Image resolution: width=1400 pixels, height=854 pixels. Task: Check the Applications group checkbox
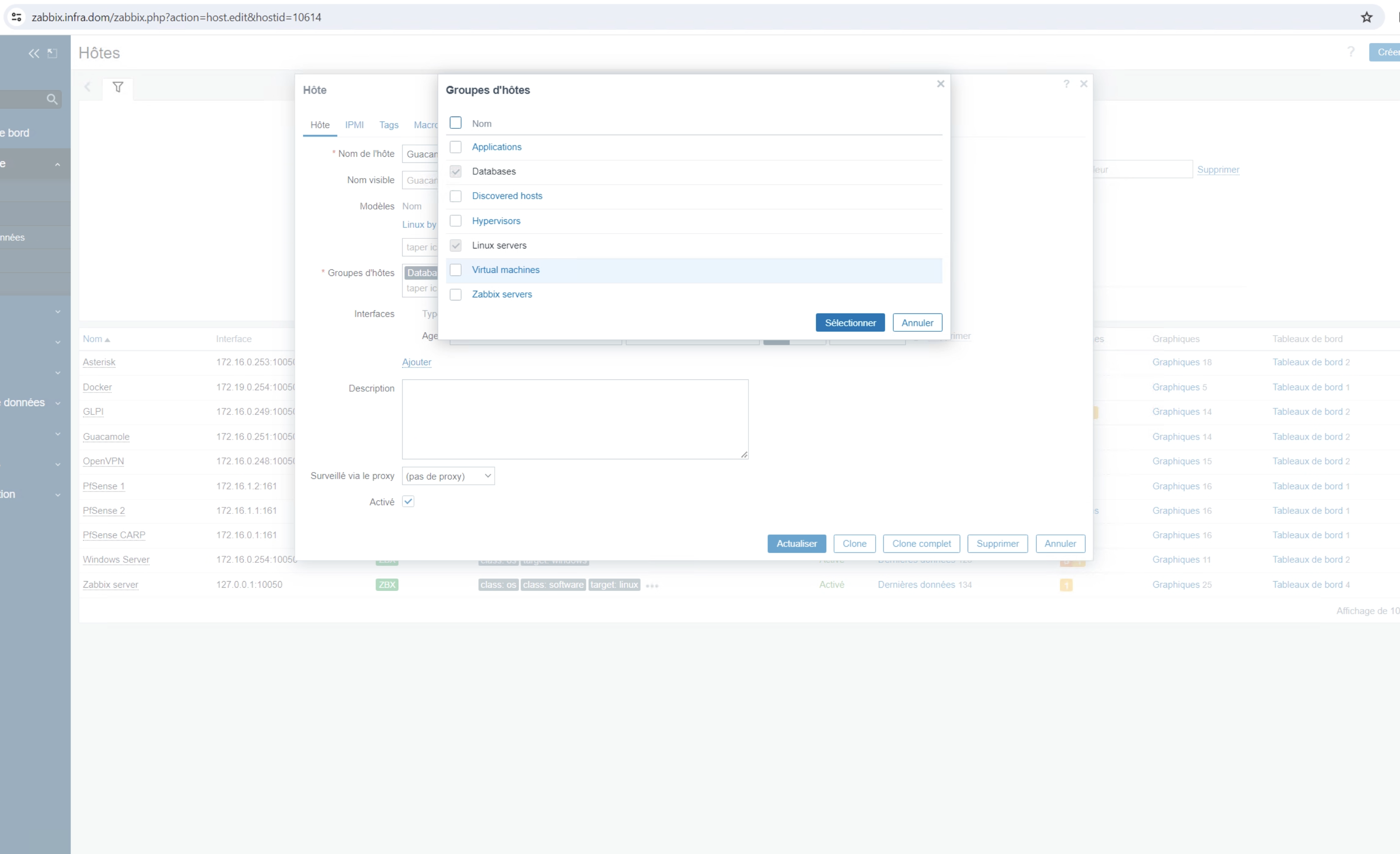pyautogui.click(x=455, y=147)
